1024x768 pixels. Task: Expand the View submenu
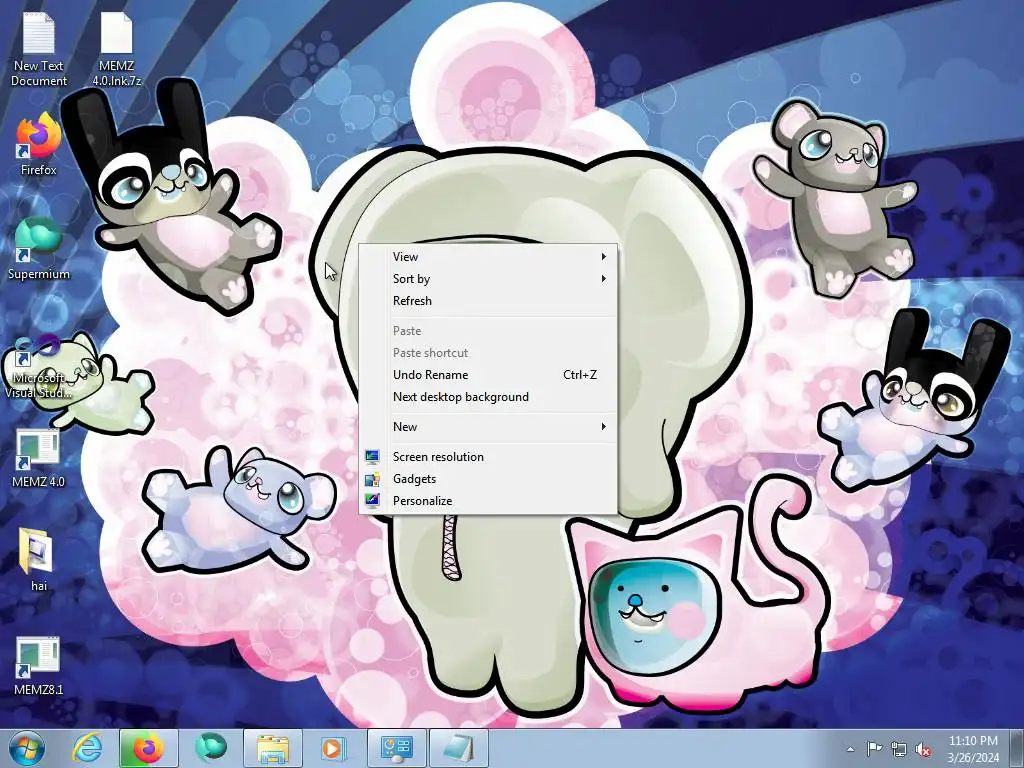[x=487, y=257]
